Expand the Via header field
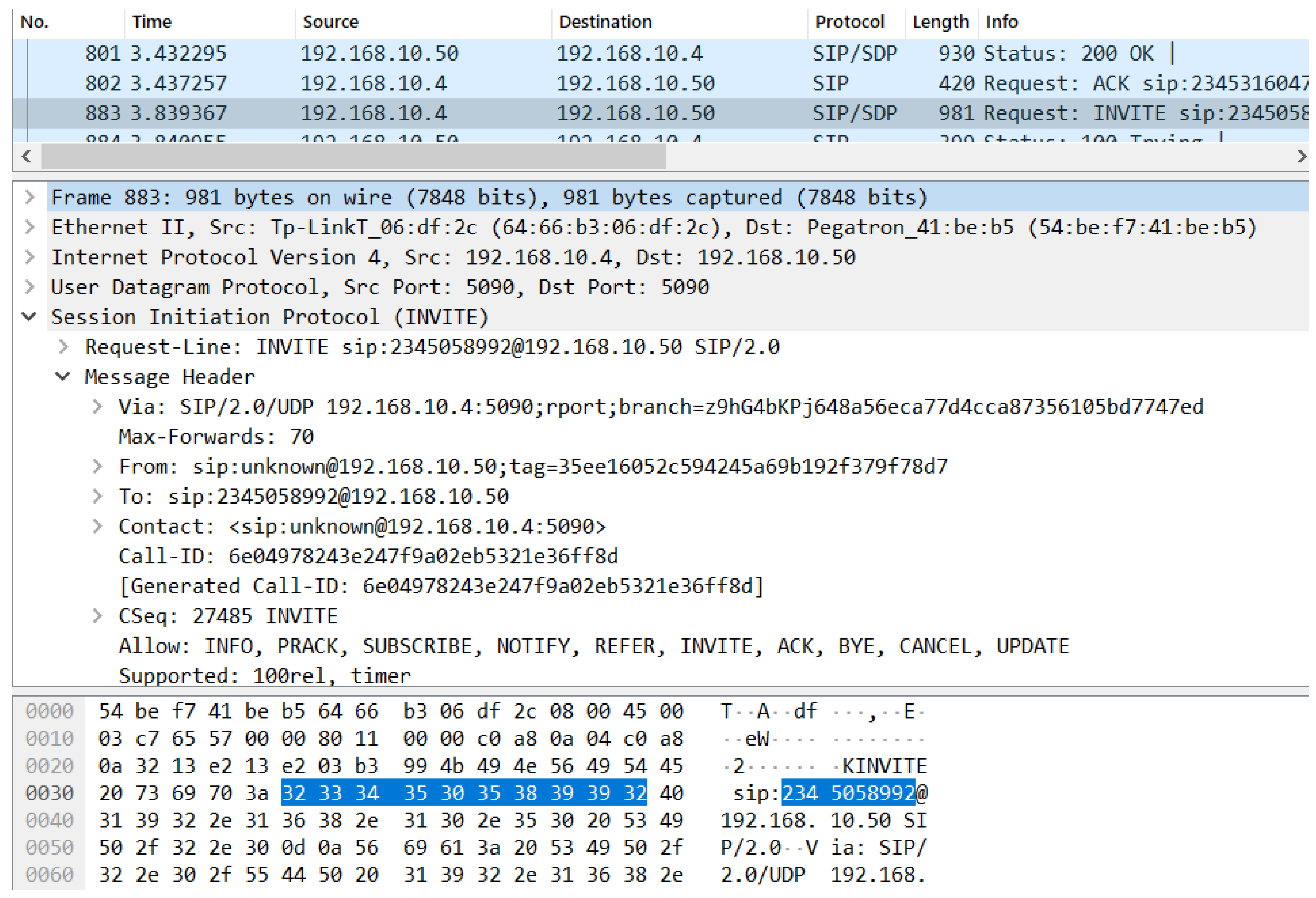The width and height of the screenshot is (1316, 898). pyautogui.click(x=97, y=407)
